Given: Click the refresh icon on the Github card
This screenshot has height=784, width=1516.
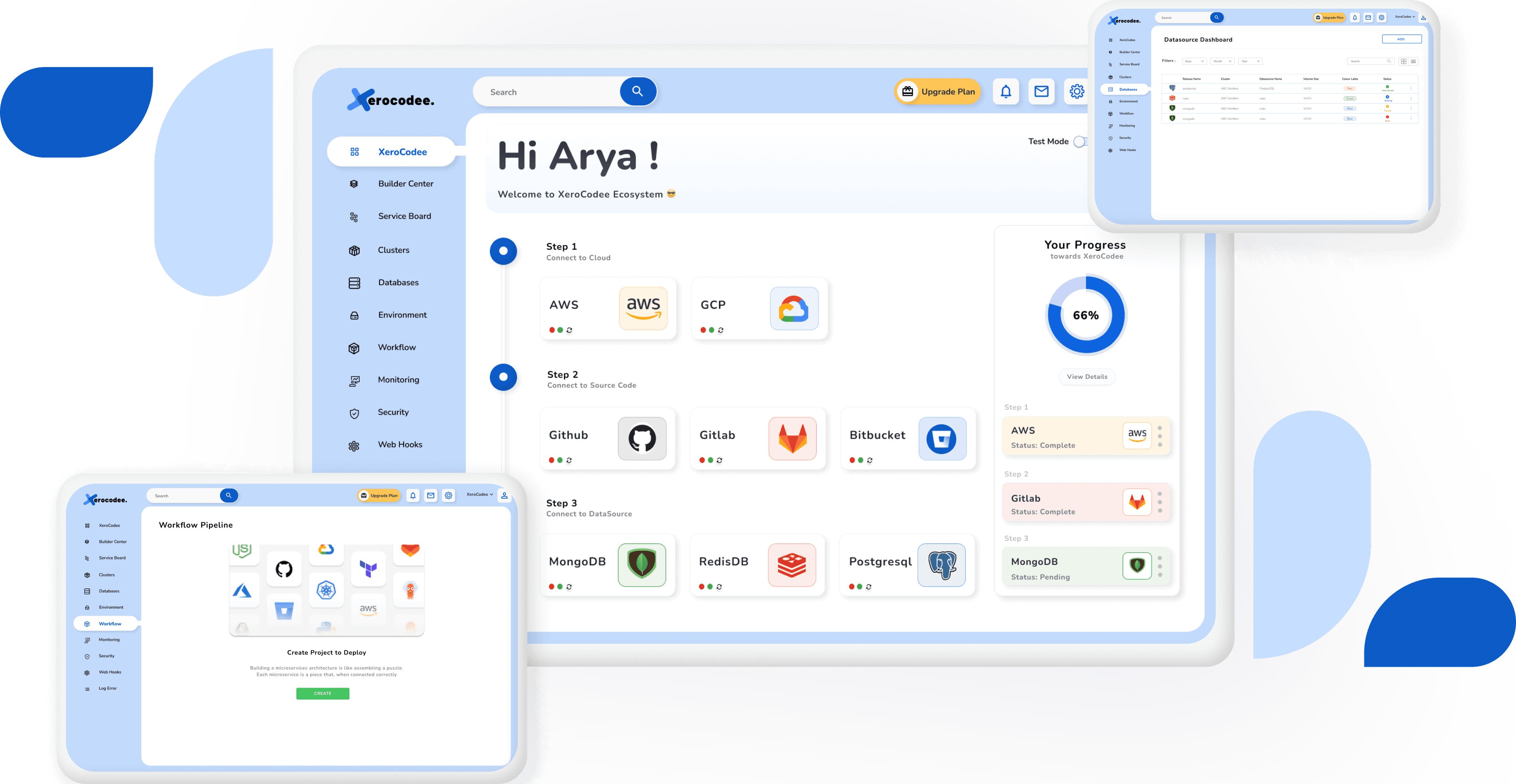Looking at the screenshot, I should tap(568, 460).
